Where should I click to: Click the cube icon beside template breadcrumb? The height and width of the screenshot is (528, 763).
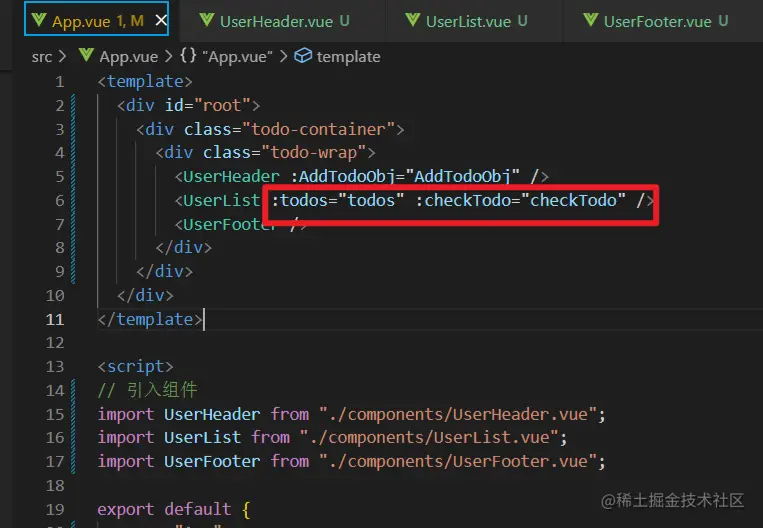point(303,55)
